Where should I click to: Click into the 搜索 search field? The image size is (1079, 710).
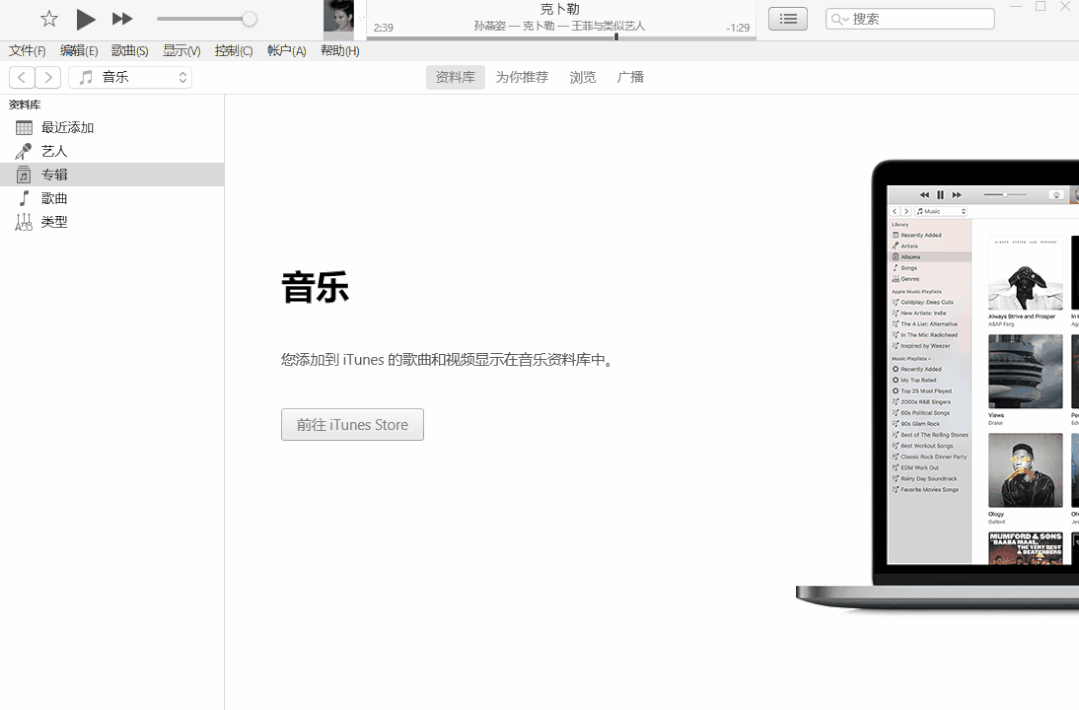click(920, 19)
